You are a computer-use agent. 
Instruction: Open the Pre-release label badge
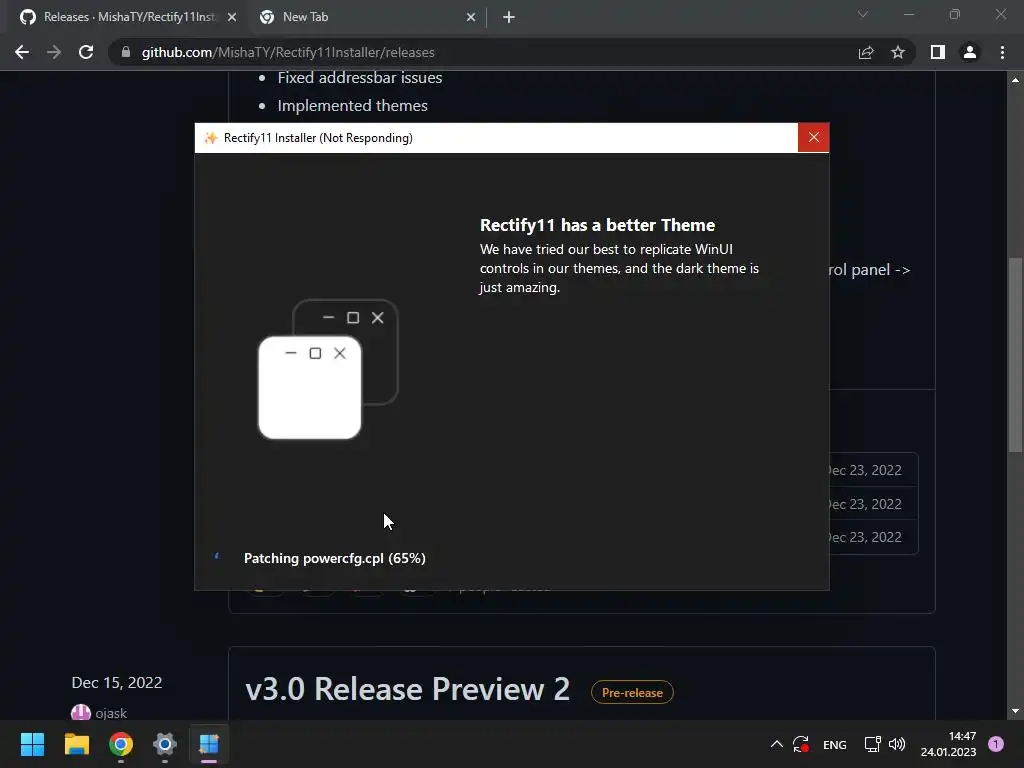(632, 692)
